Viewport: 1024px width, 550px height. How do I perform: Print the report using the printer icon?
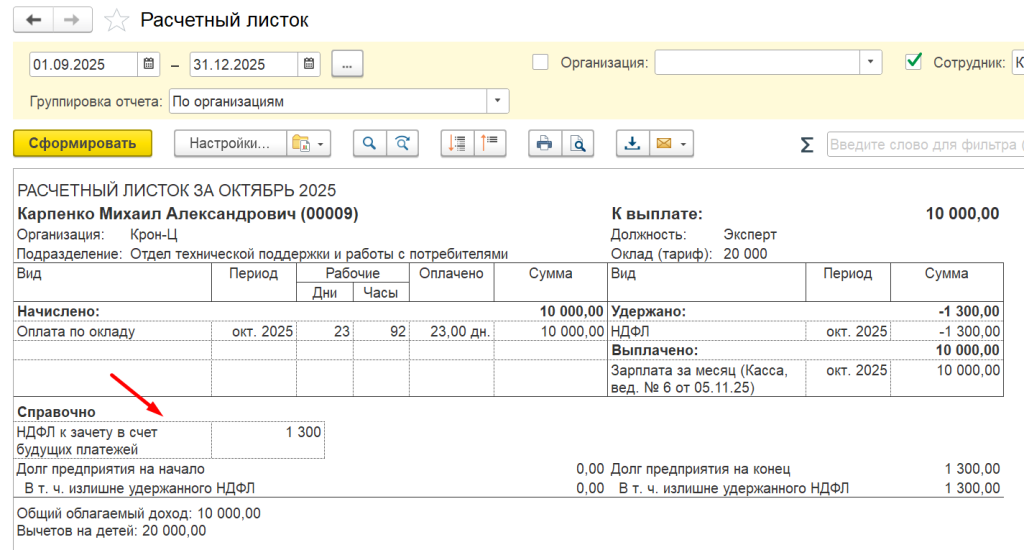pyautogui.click(x=545, y=144)
